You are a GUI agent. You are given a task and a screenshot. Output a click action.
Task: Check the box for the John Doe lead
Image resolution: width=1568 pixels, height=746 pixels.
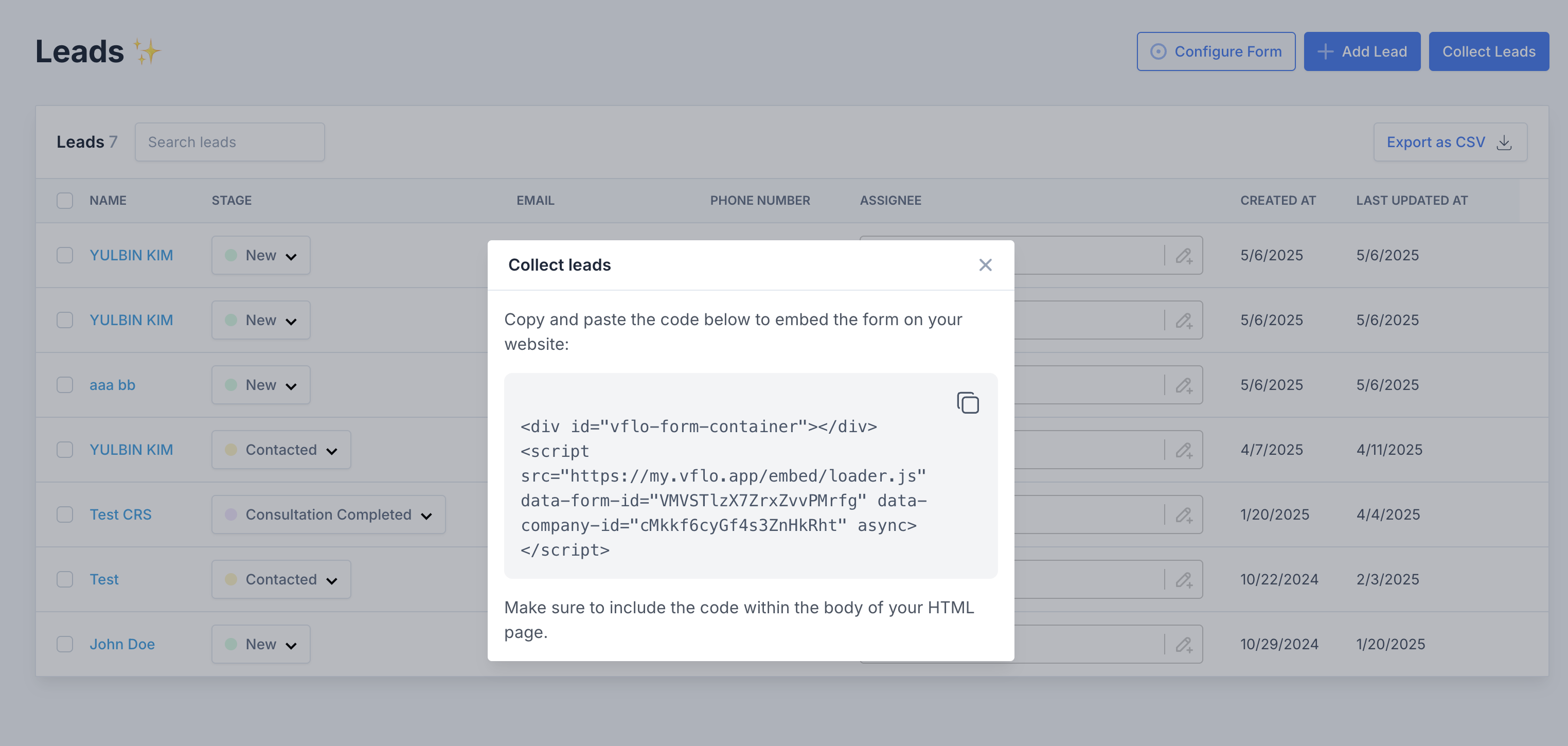pyautogui.click(x=64, y=644)
